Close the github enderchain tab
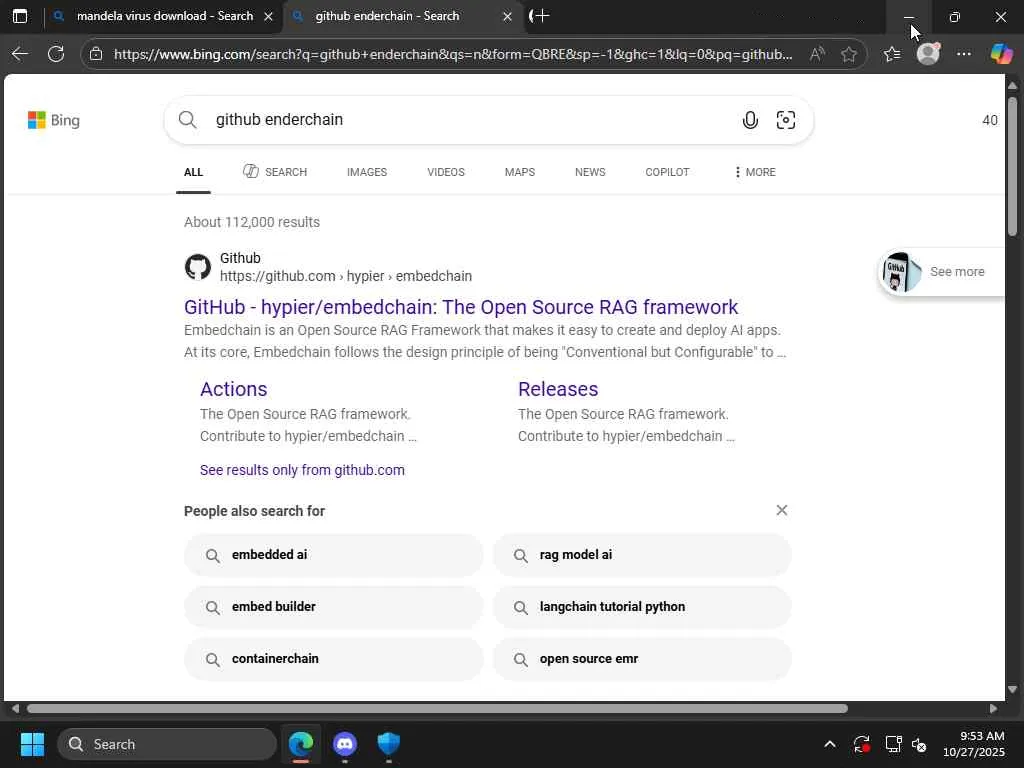Image resolution: width=1024 pixels, height=768 pixels. tap(507, 16)
